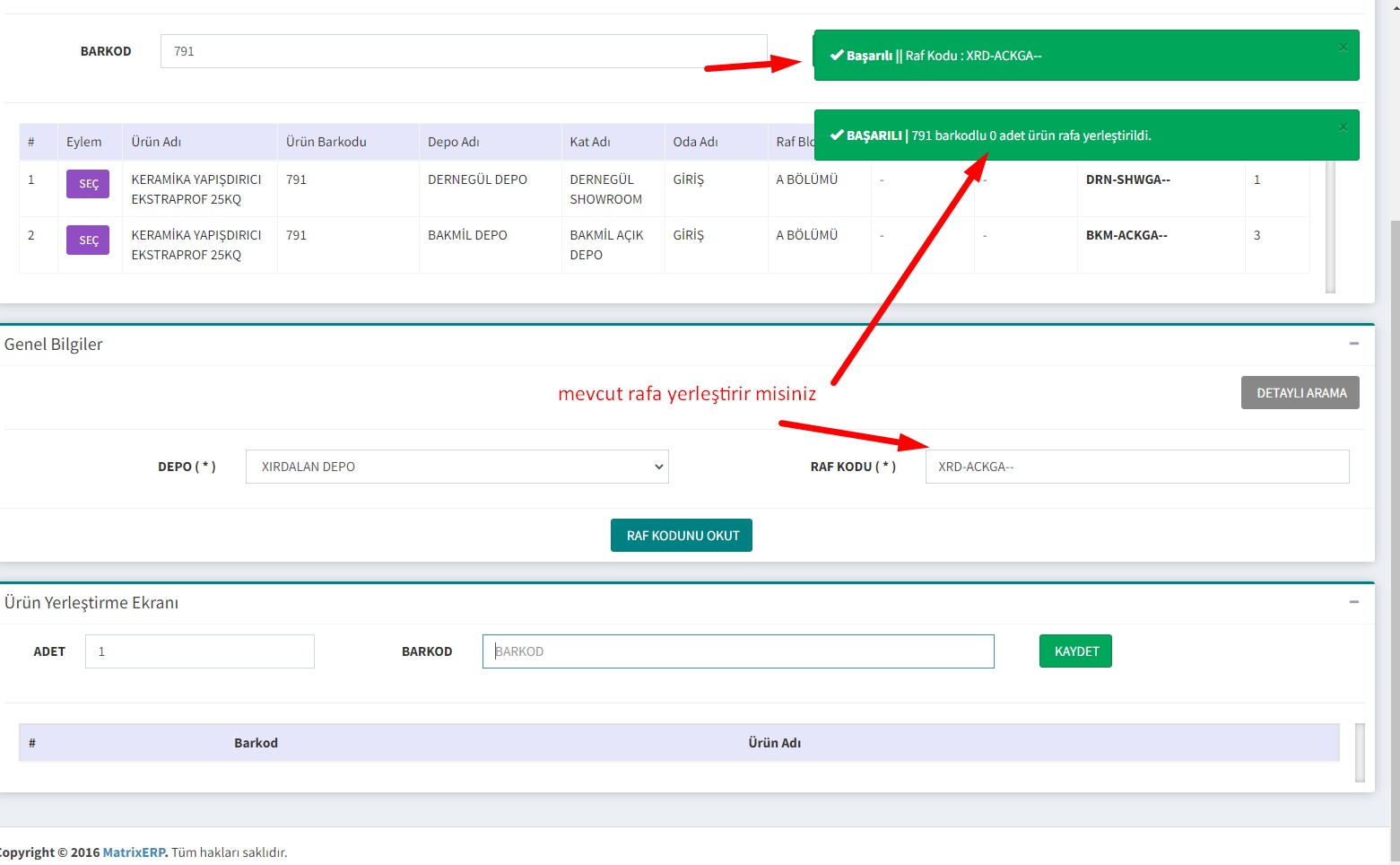Open the MatrixERP footer link
Viewport: 1400px width, 865px height.
point(135,852)
